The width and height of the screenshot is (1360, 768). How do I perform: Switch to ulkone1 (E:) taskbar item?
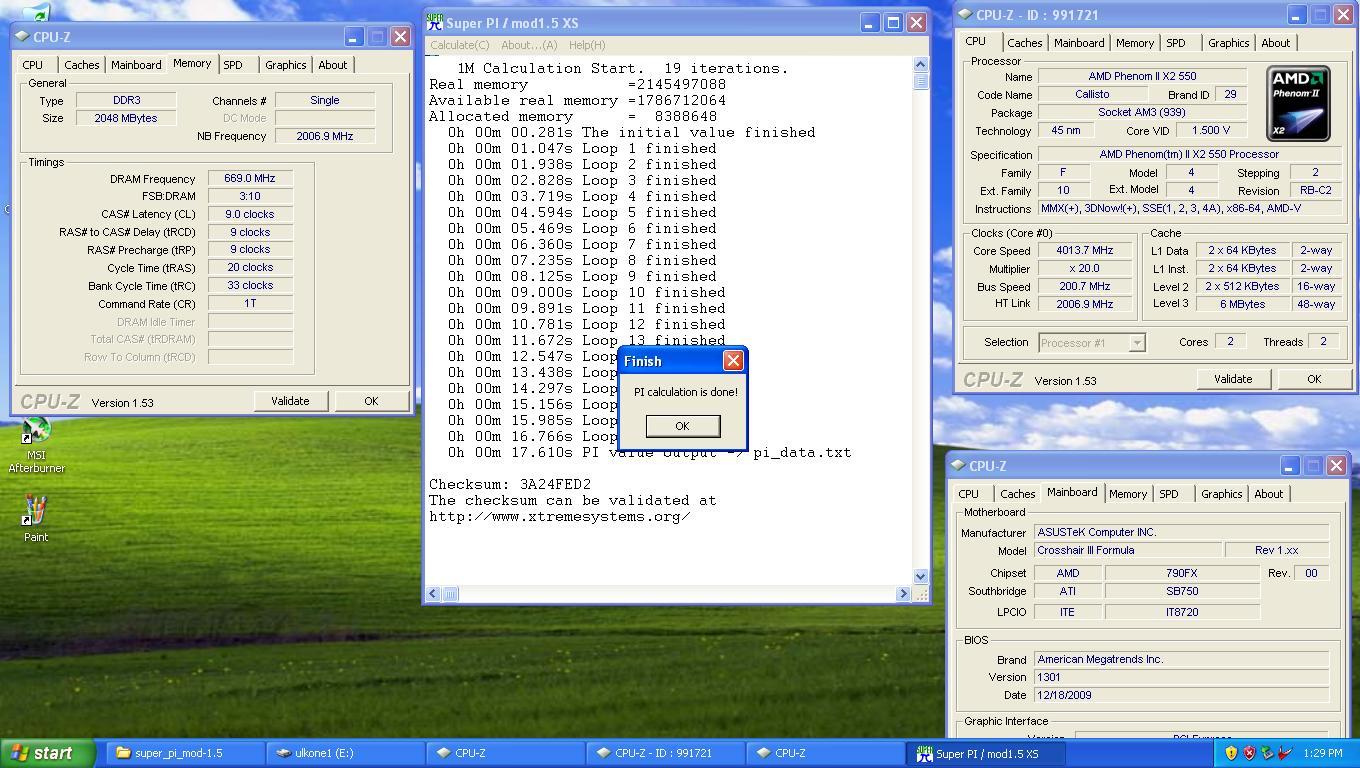point(345,753)
